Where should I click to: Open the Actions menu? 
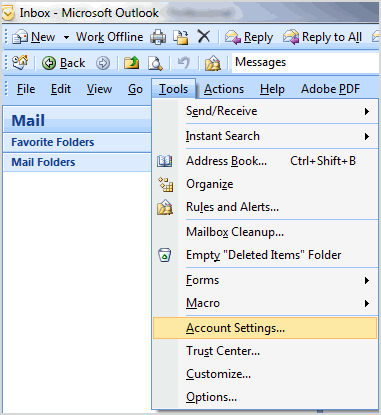224,89
